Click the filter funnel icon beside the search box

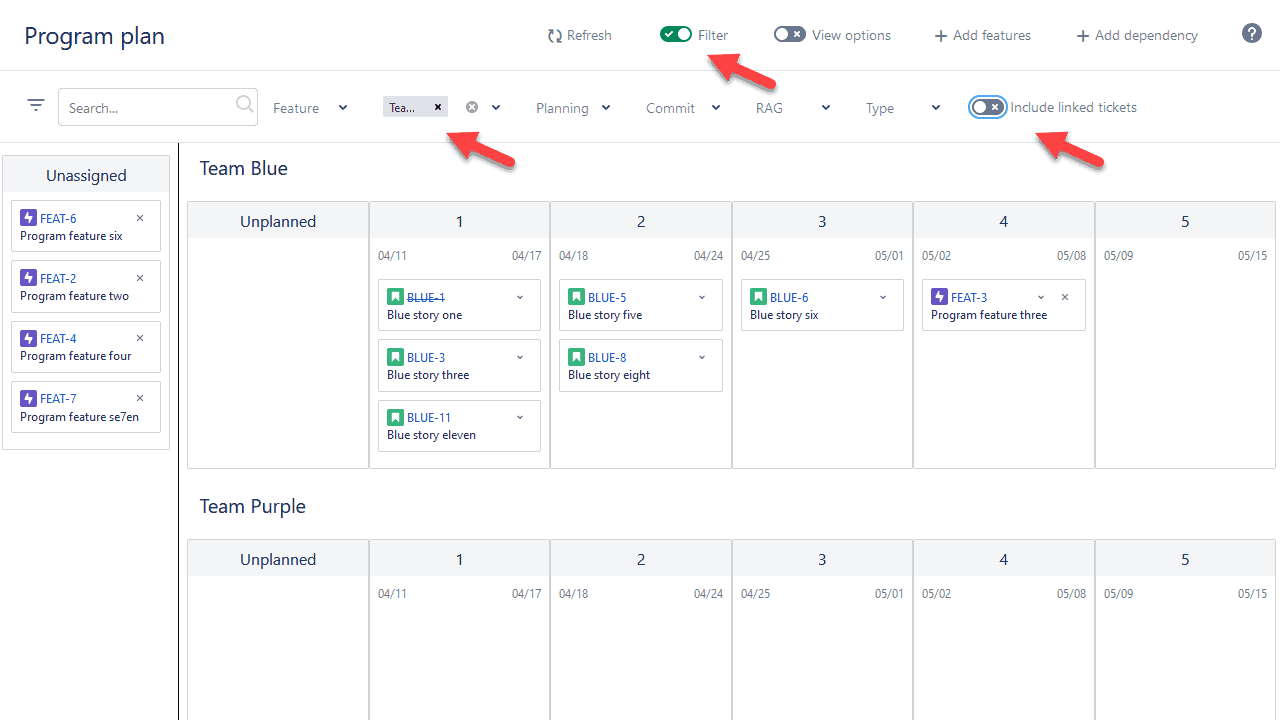(36, 104)
